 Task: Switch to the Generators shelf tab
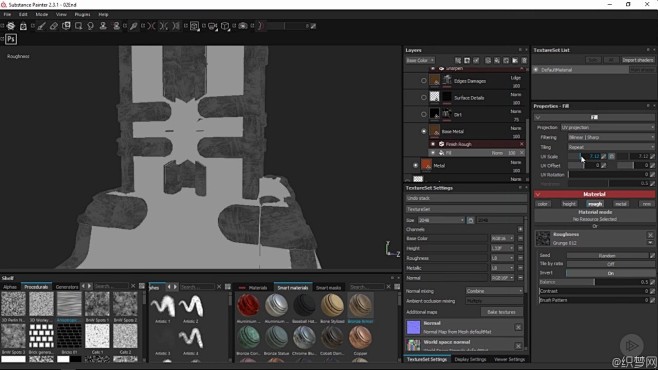point(67,287)
